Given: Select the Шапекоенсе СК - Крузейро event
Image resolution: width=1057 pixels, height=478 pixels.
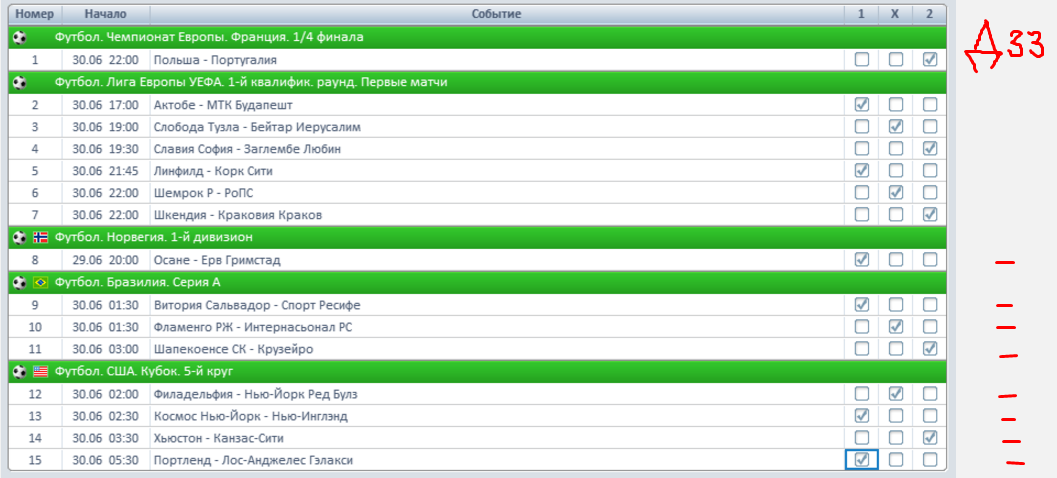Looking at the screenshot, I should point(233,349).
